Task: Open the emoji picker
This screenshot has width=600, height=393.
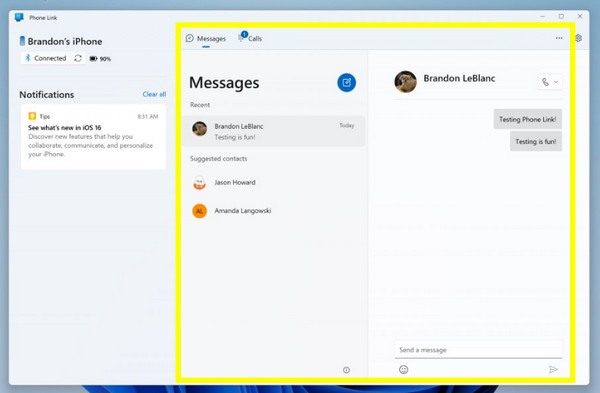Action: point(403,369)
